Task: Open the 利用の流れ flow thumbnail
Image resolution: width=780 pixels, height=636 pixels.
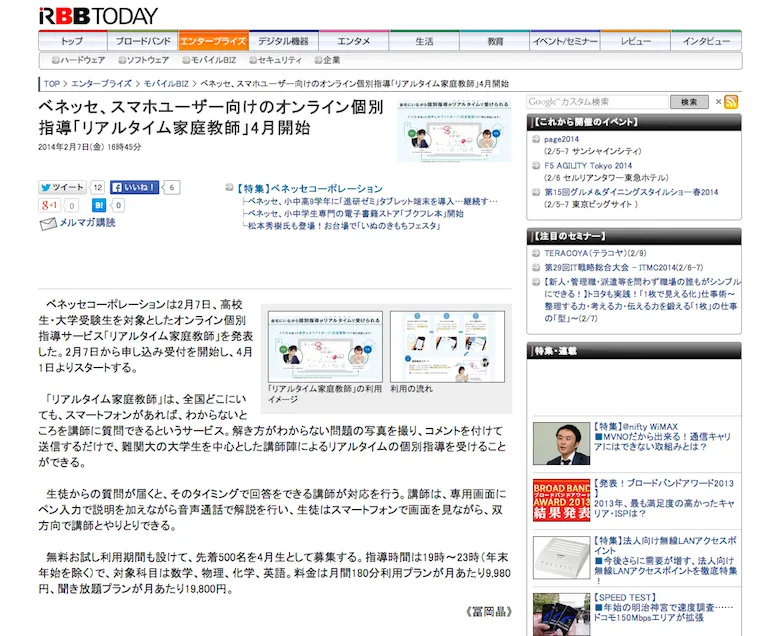Action: pos(447,347)
